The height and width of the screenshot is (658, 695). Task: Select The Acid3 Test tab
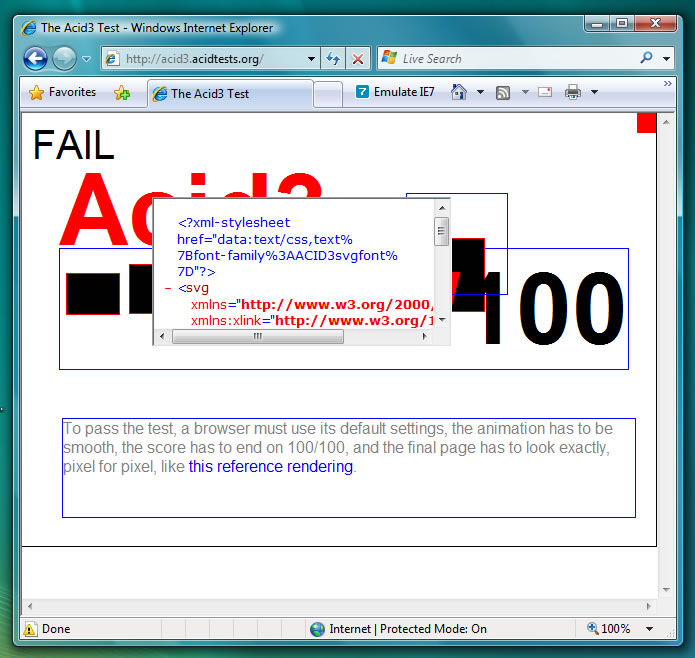pyautogui.click(x=230, y=94)
